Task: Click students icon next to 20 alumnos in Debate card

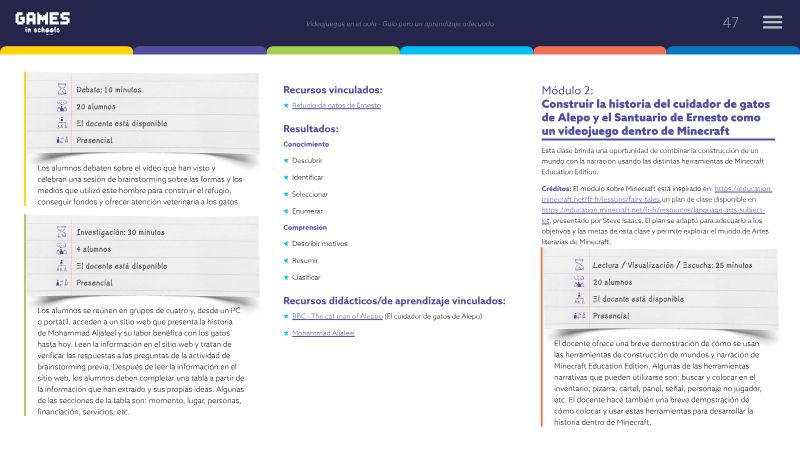Action: pos(62,106)
